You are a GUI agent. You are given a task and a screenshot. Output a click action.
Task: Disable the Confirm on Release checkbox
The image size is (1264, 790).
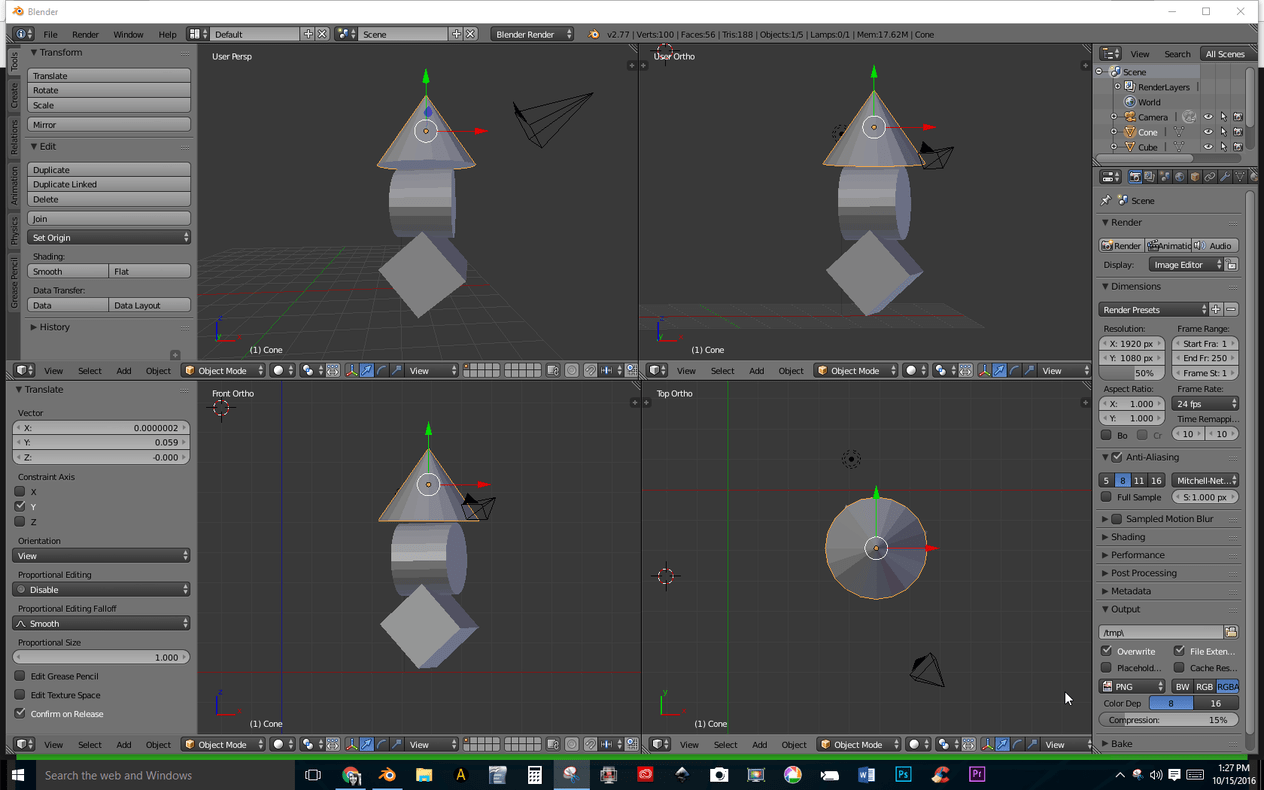tap(20, 713)
